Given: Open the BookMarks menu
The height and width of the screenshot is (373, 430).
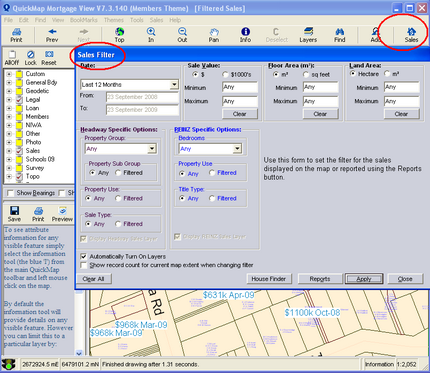Looking at the screenshot, I should point(84,20).
